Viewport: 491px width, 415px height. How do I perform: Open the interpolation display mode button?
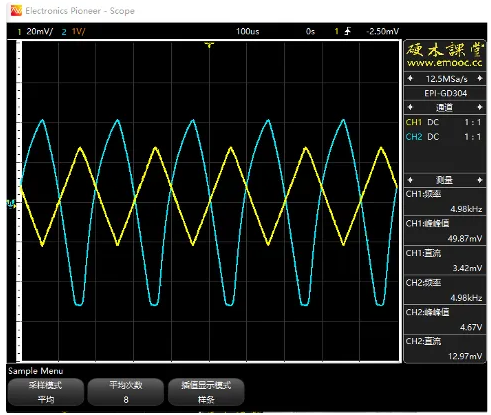[x=206, y=392]
